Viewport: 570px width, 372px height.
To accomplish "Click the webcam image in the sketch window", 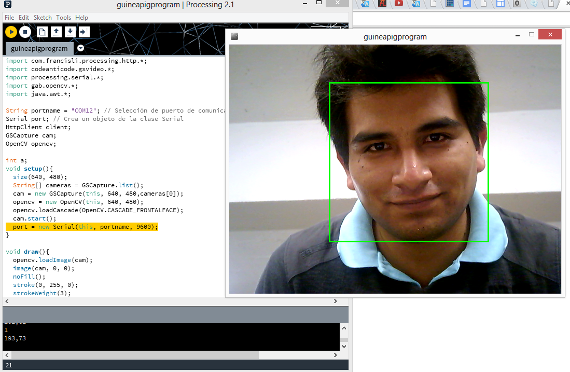I will (x=395, y=169).
